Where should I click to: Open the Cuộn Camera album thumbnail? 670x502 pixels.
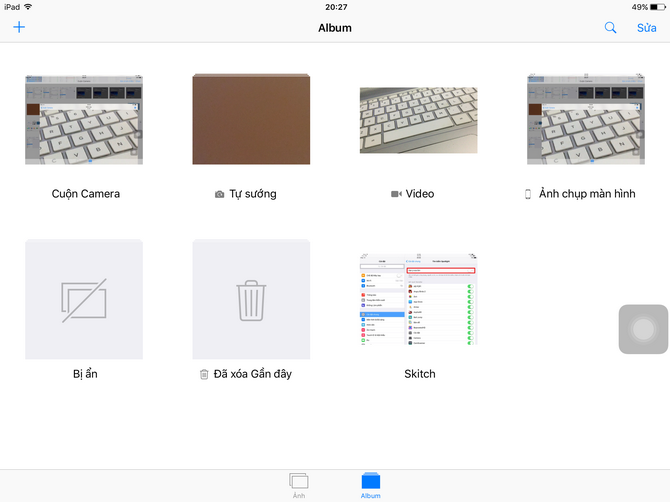(84, 119)
